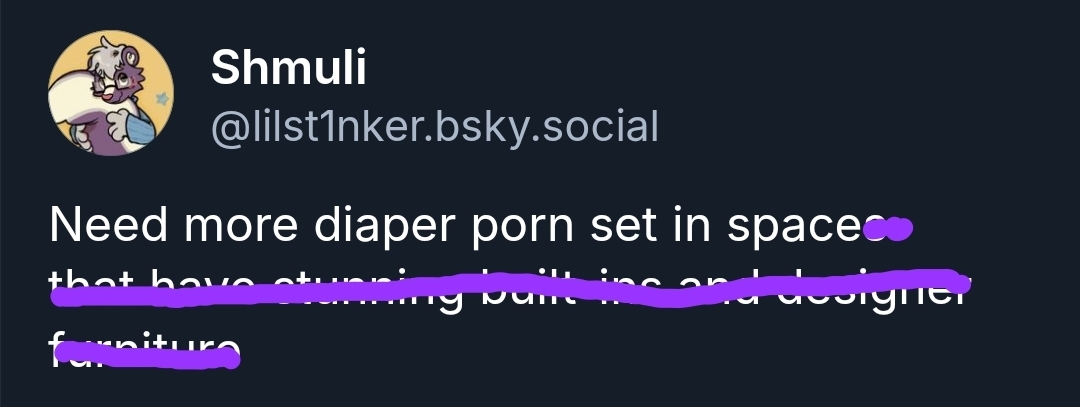This screenshot has width=1080, height=407.
Task: Click the blue star in the avatar
Action: 162,99
